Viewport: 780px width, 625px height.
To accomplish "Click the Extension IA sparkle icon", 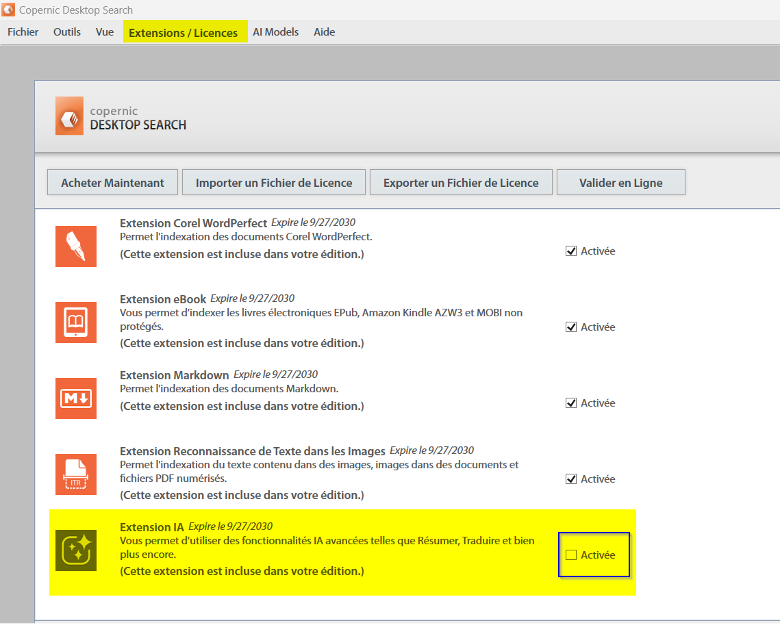I will [76, 550].
